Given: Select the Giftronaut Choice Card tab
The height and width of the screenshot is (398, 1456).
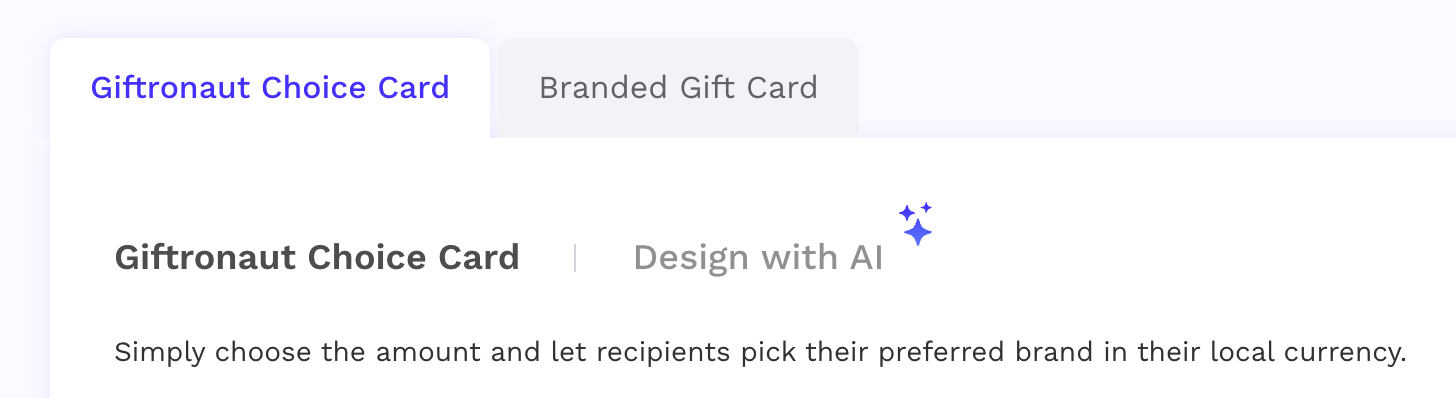Looking at the screenshot, I should [x=270, y=88].
